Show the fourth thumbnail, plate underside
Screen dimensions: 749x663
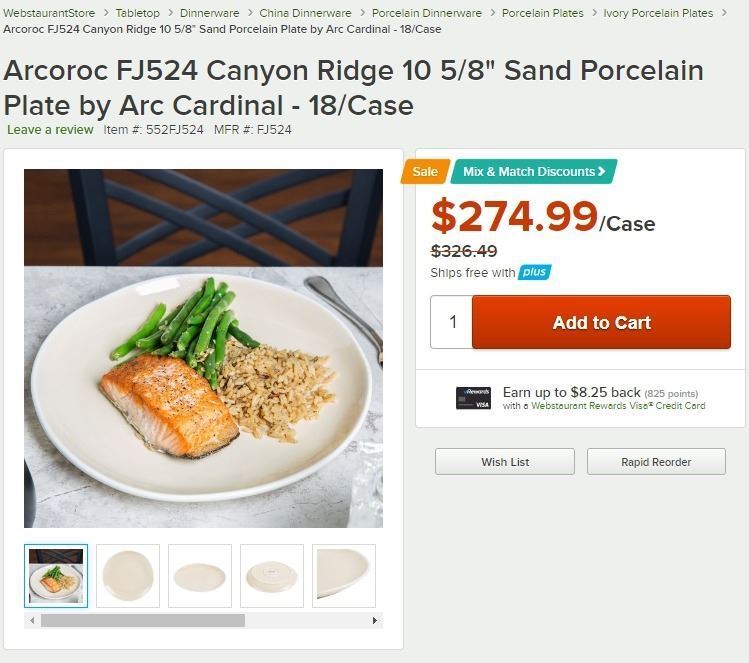pyautogui.click(x=272, y=576)
